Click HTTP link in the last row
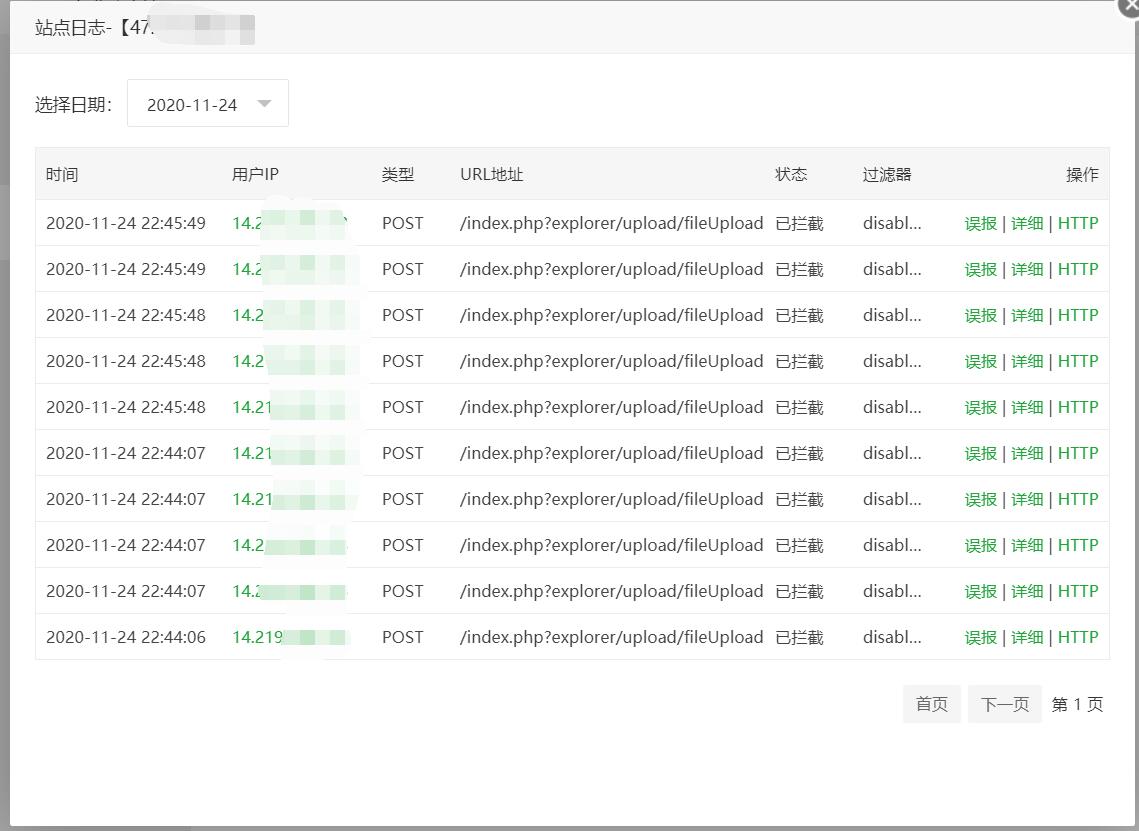Image resolution: width=1139 pixels, height=831 pixels. point(1077,637)
